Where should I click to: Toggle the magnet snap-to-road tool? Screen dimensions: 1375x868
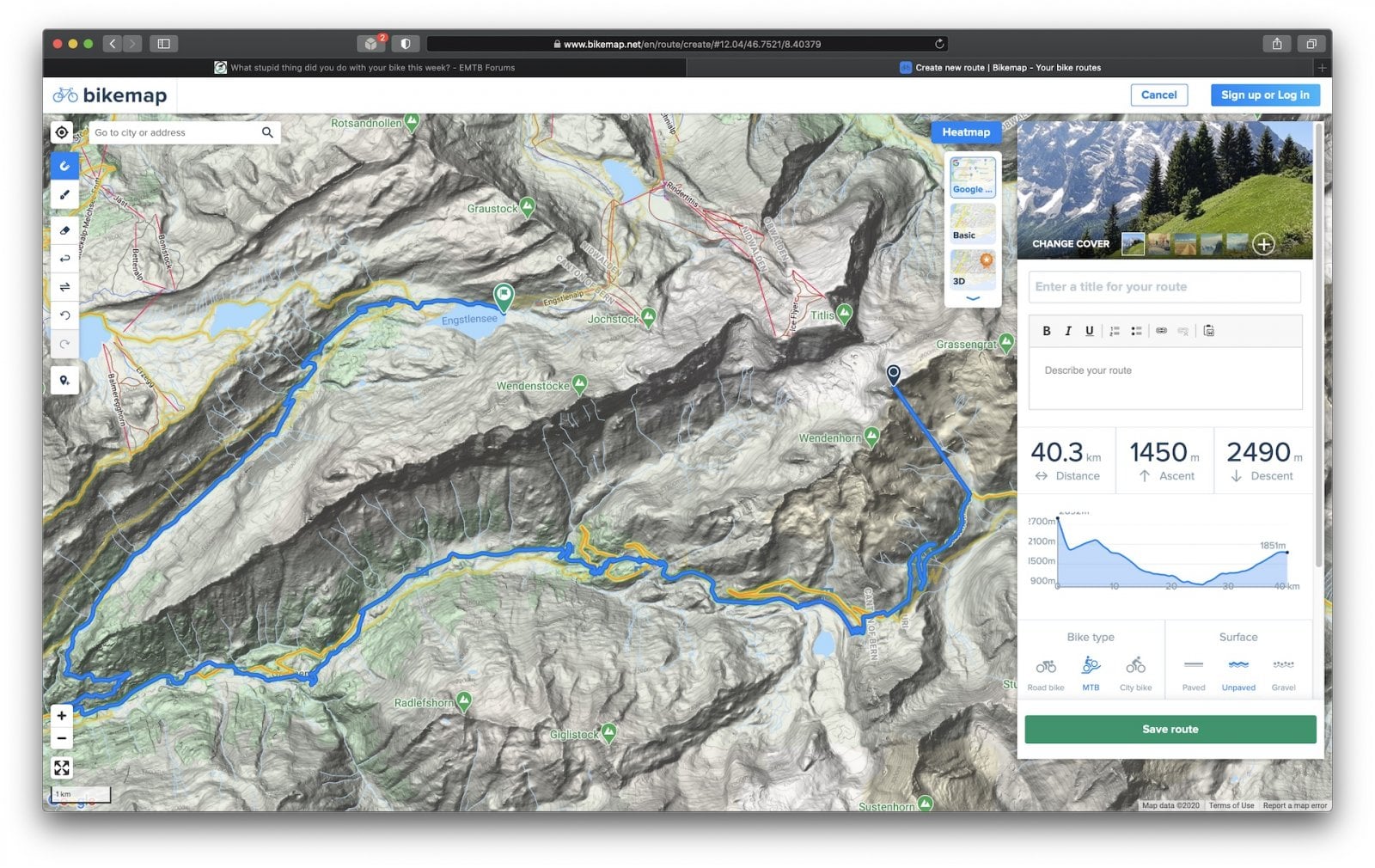point(64,166)
